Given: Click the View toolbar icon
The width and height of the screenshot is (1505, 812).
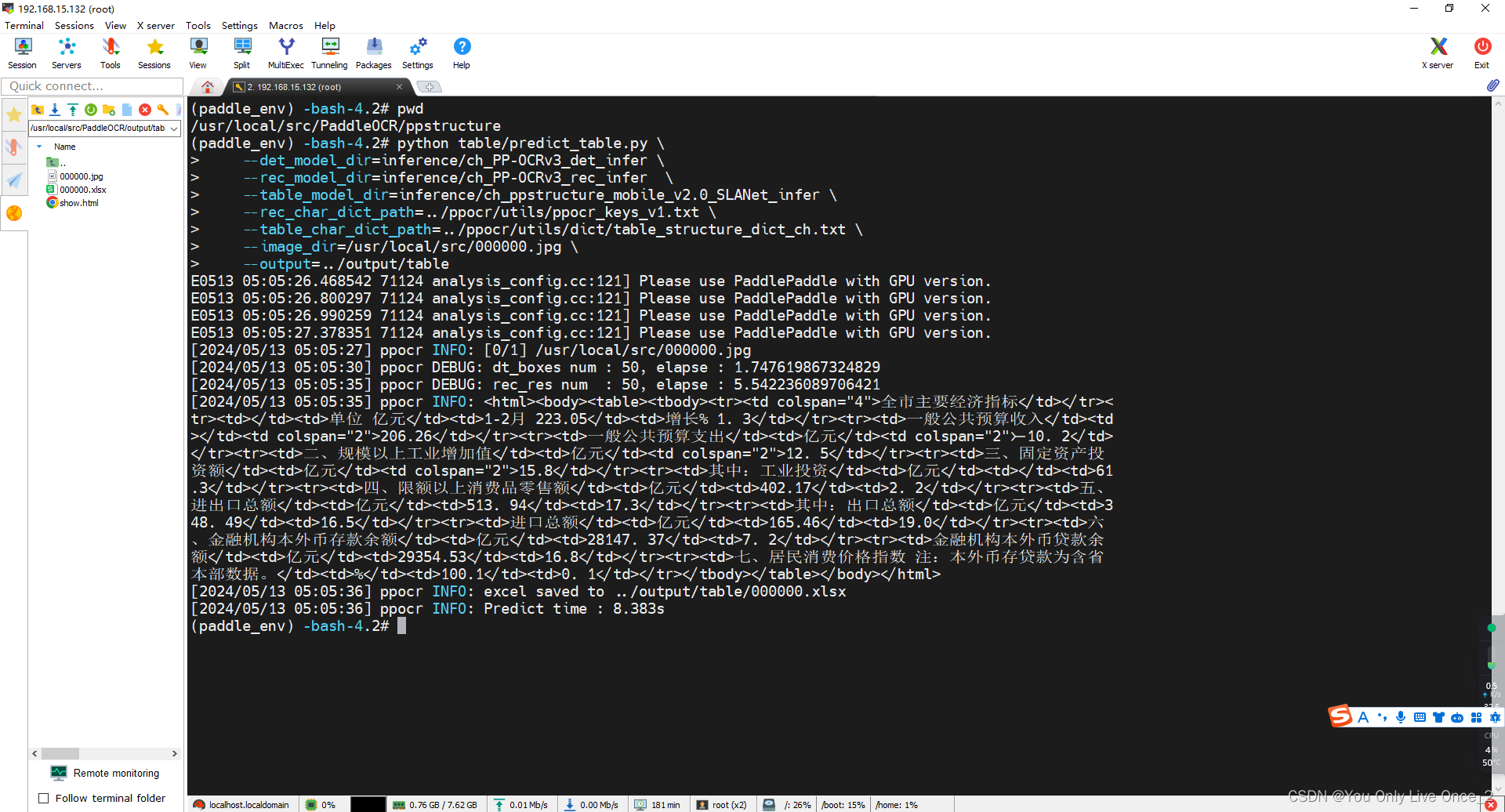Looking at the screenshot, I should coord(198,53).
